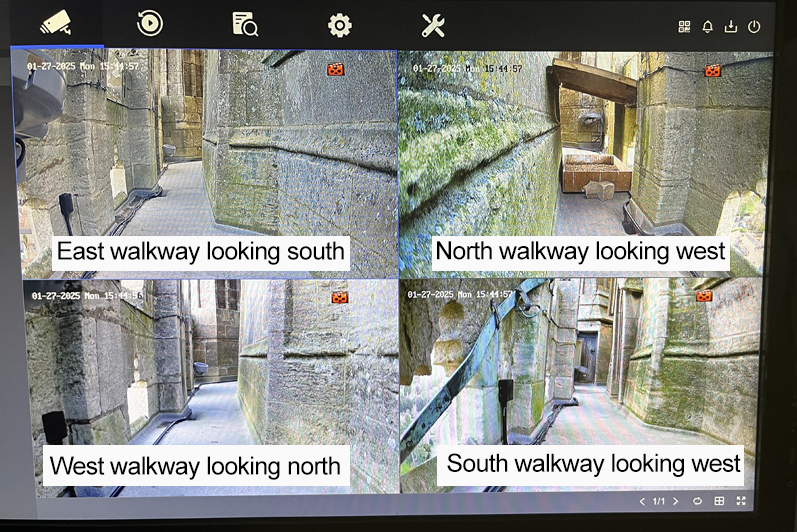Go to the next camera page

675,501
